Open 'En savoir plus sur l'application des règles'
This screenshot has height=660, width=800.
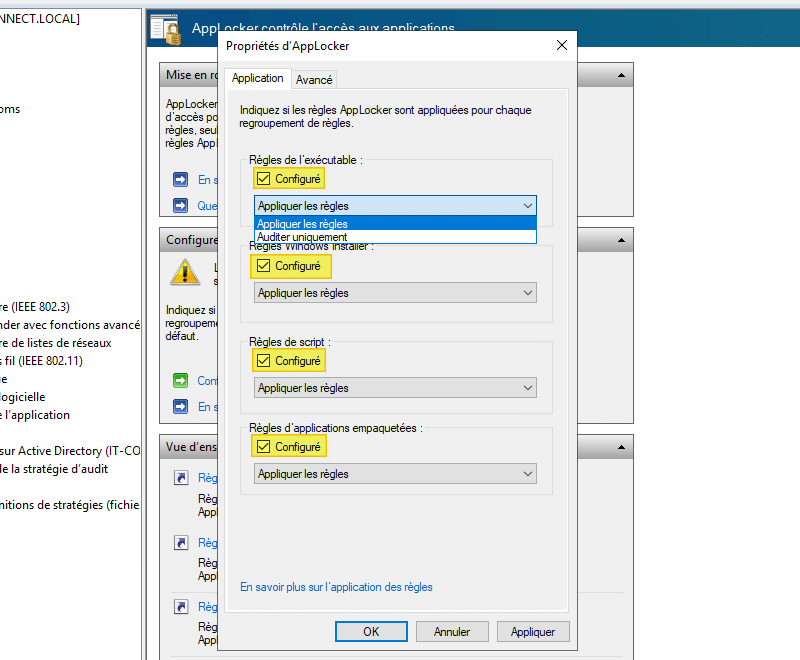point(336,587)
